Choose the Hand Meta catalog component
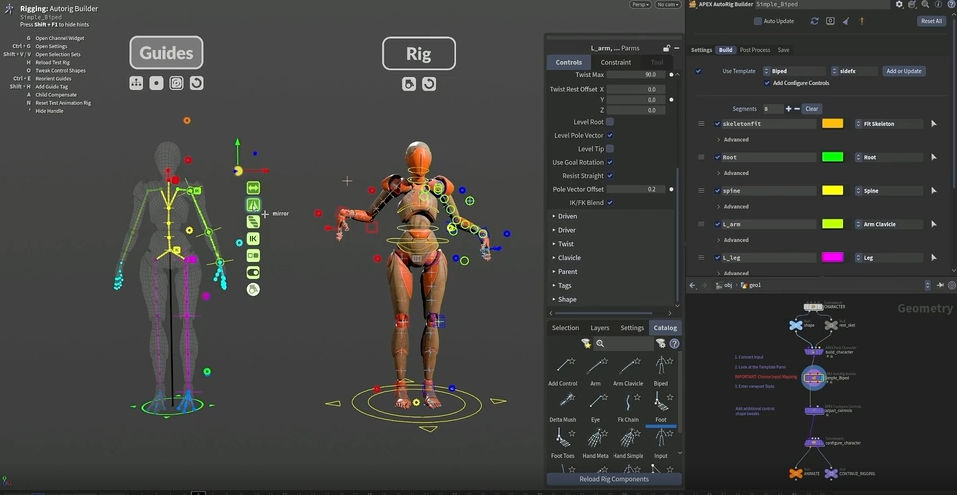 (x=596, y=443)
